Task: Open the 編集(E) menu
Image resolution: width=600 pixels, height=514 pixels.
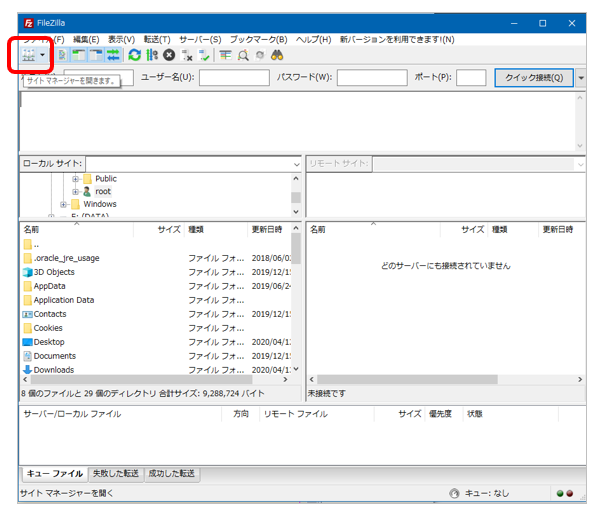Action: tap(86, 39)
